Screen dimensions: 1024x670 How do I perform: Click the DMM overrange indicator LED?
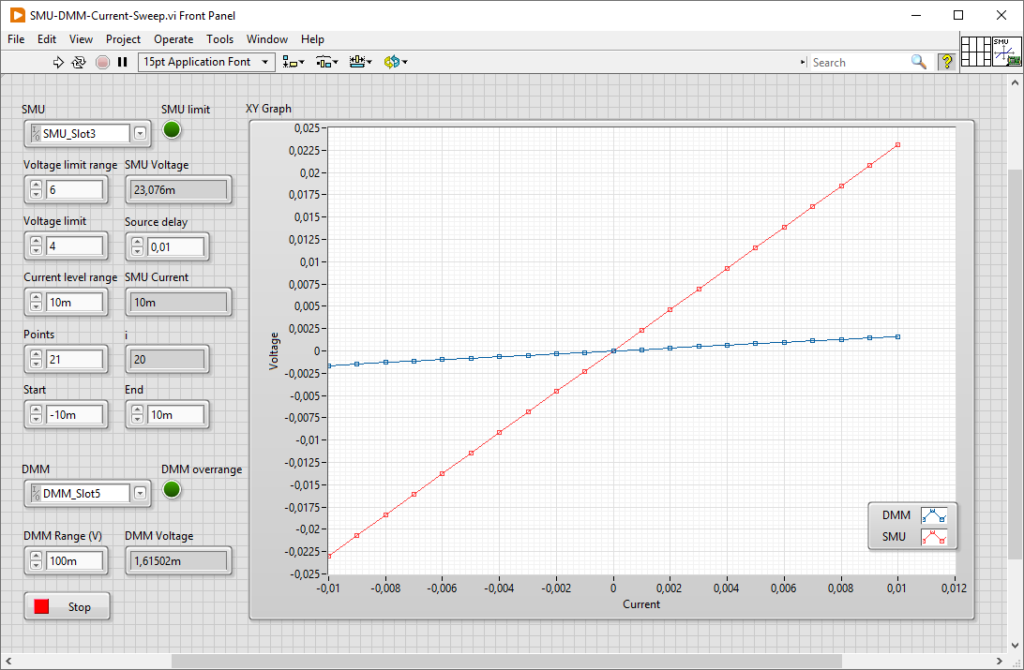click(x=172, y=489)
